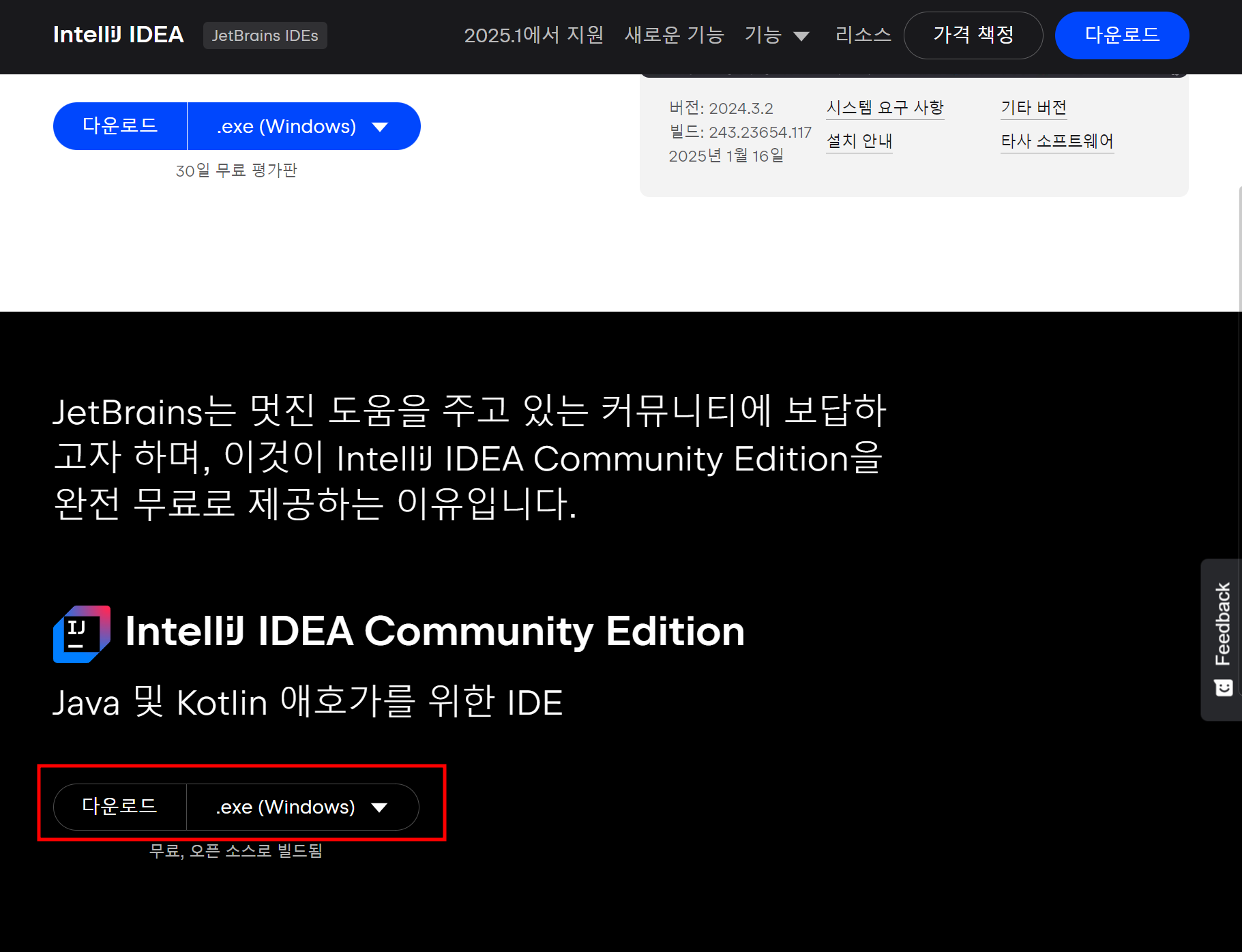Click the 가격 책정 button
This screenshot has height=952, width=1242.
pyautogui.click(x=973, y=35)
